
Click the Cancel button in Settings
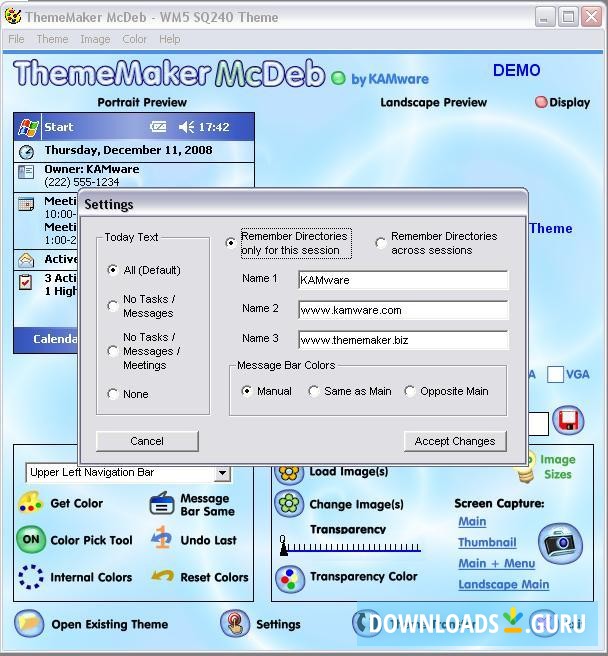click(147, 441)
